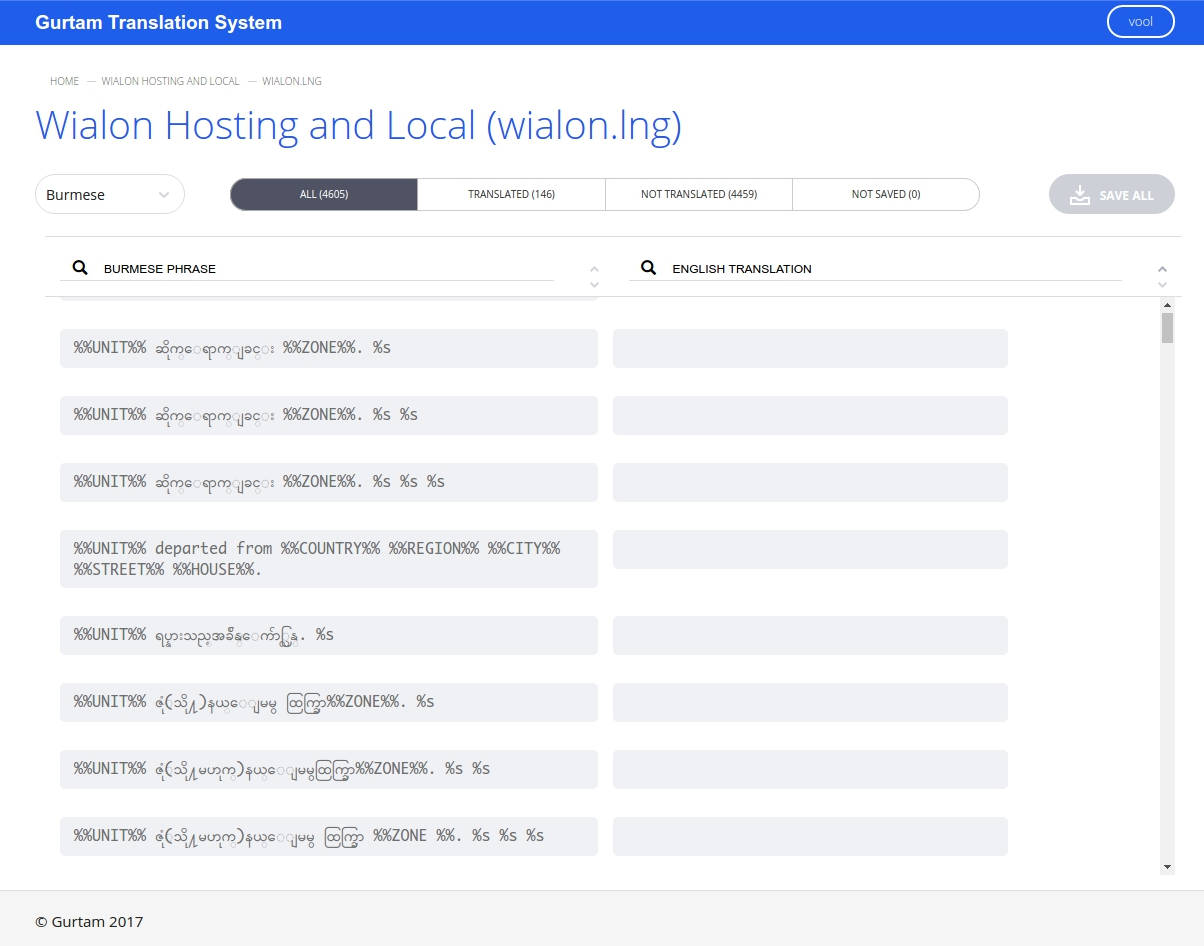Open the NOT TRANSLATED (4459) tab
The image size is (1204, 946).
698,194
